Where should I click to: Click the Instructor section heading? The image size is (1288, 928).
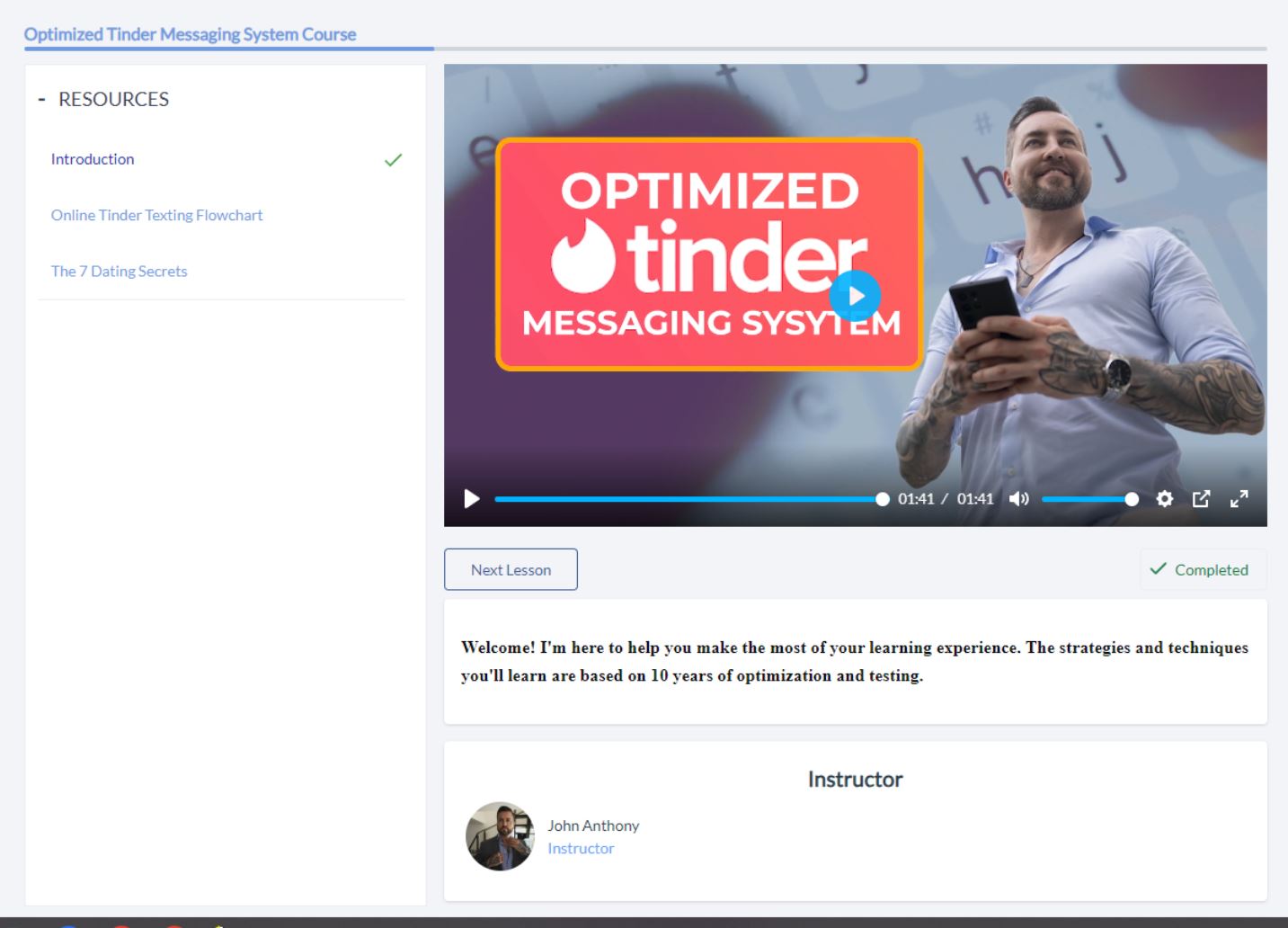click(855, 780)
